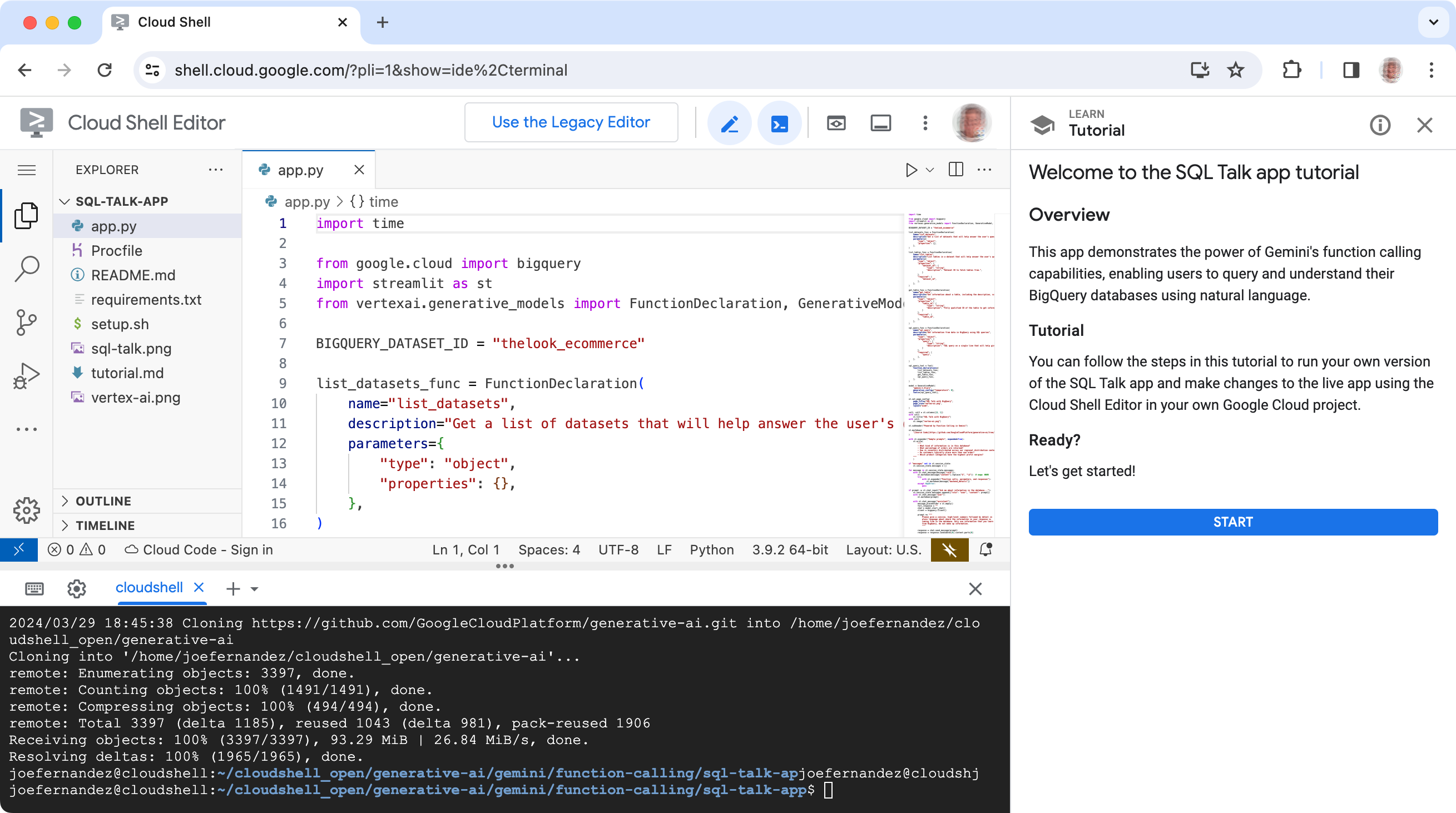Click Use the Legacy Editor button

coord(570,122)
